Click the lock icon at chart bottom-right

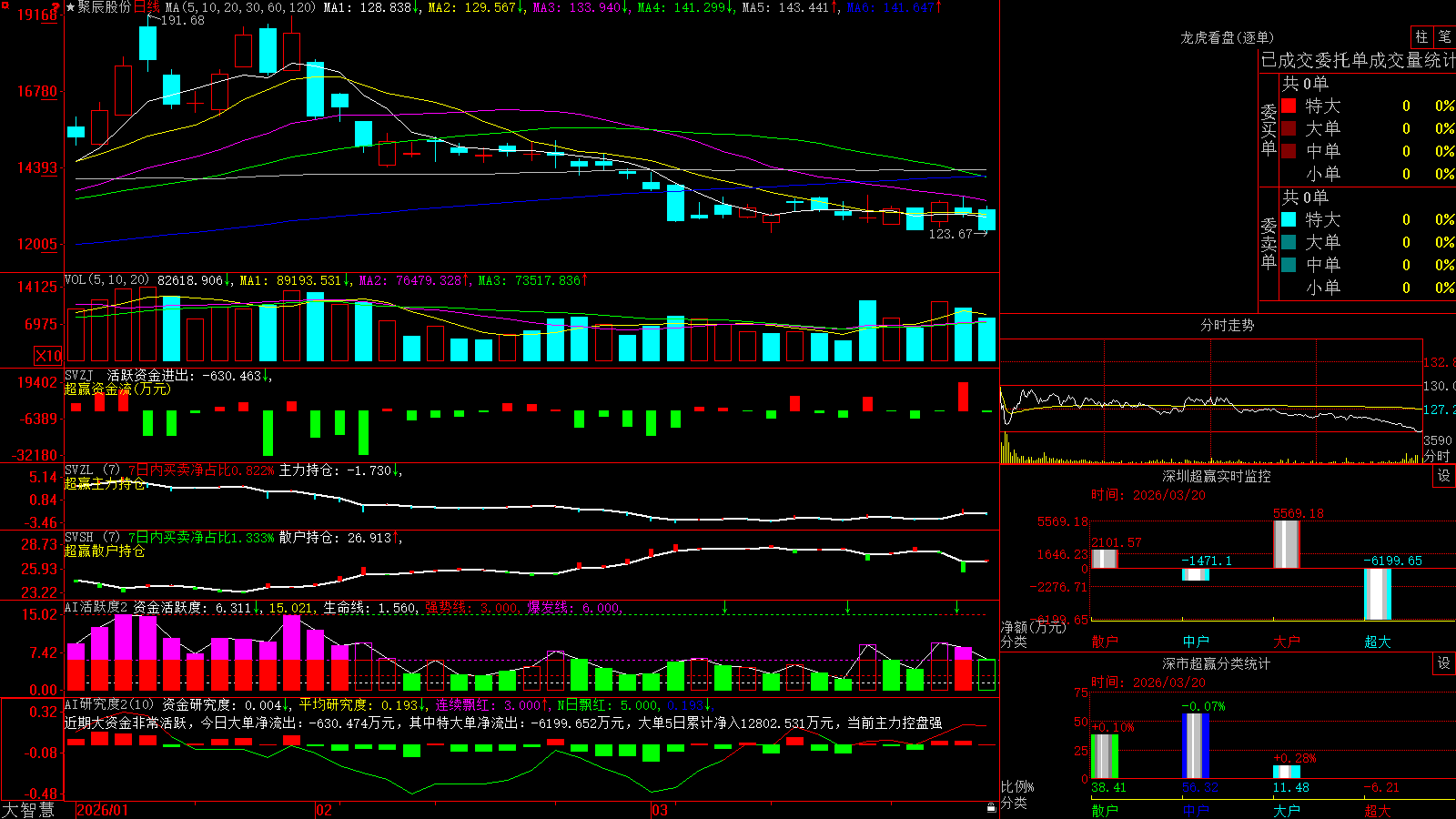tap(991, 808)
